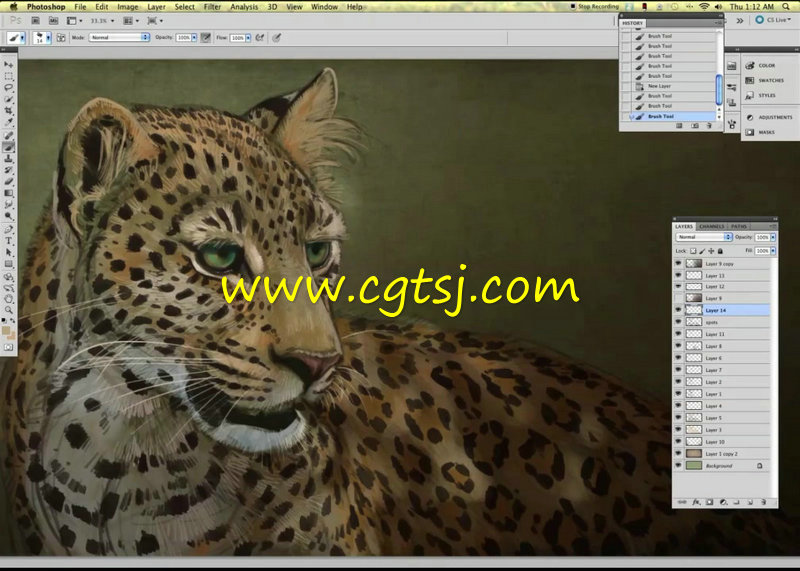
Task: Select the Quick Selection tool
Action: (9, 99)
